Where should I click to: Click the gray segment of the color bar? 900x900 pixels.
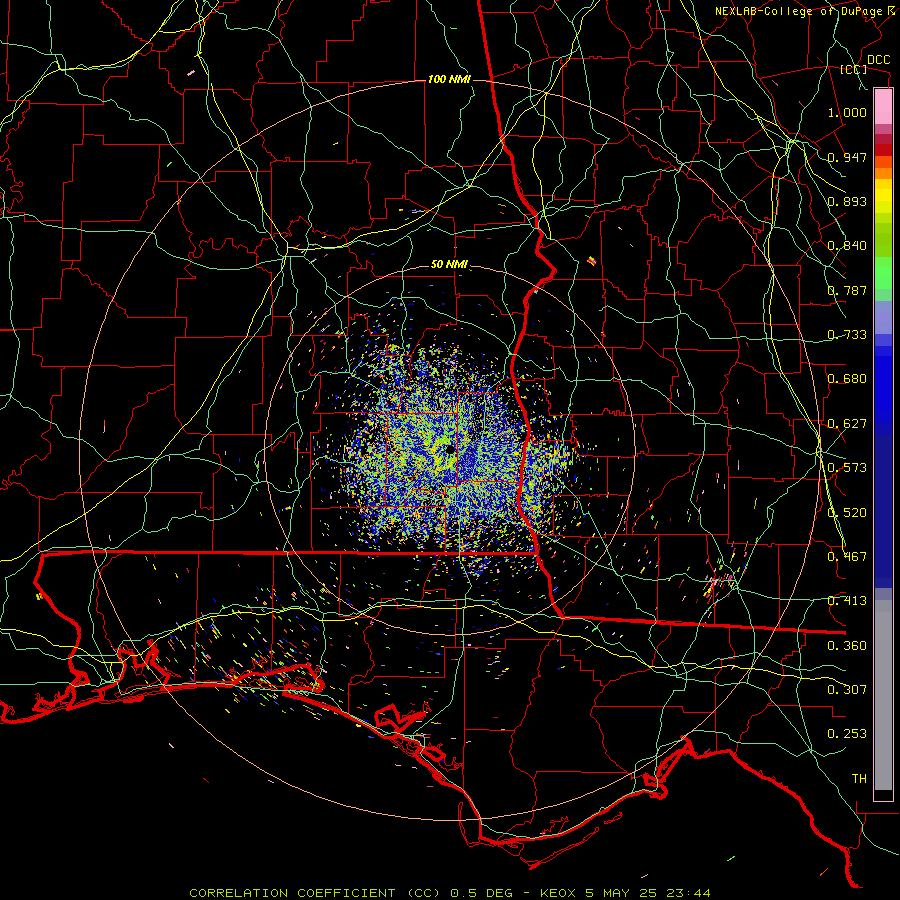point(883,695)
